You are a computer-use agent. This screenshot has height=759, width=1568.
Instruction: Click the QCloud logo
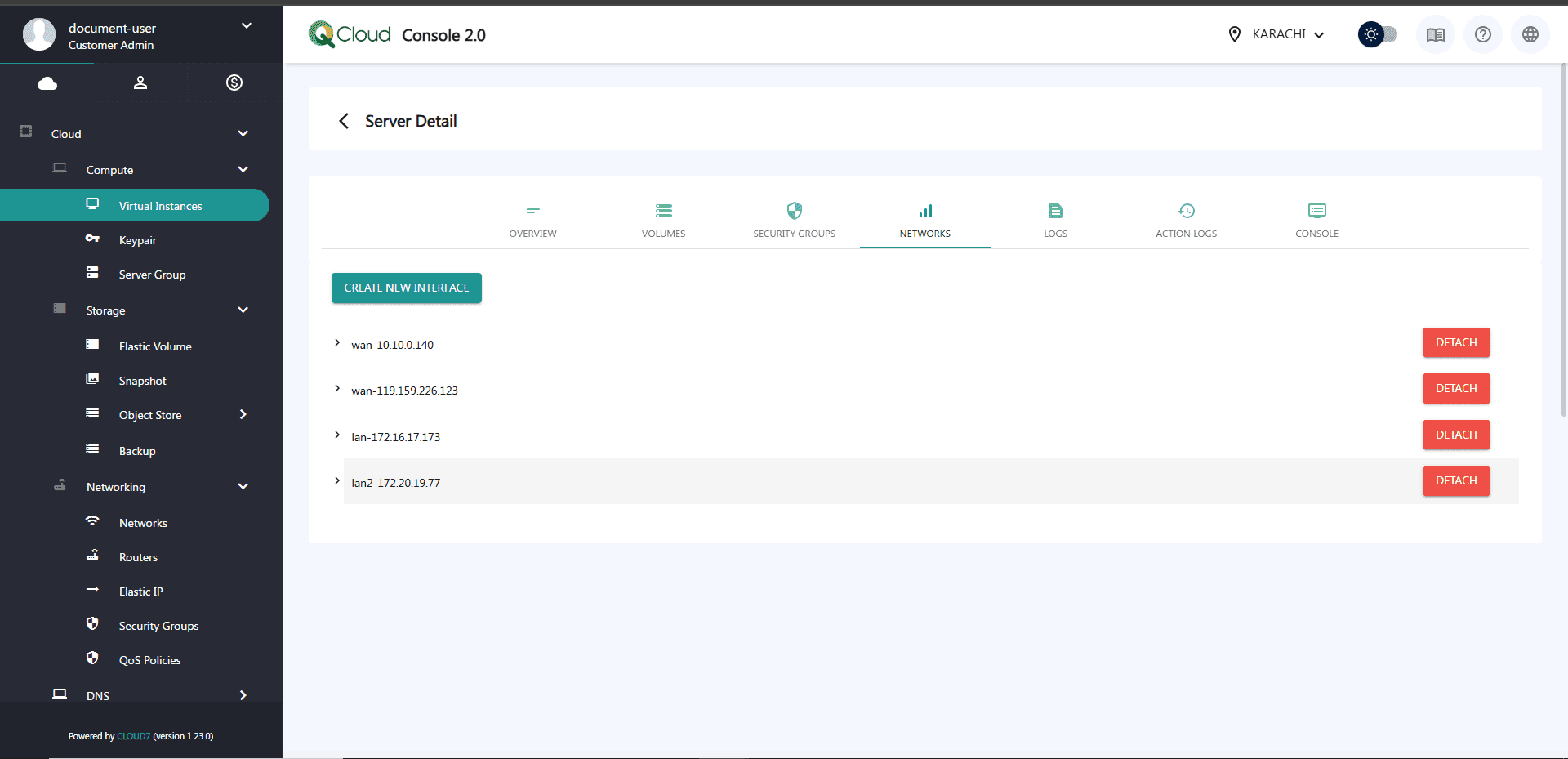click(350, 34)
